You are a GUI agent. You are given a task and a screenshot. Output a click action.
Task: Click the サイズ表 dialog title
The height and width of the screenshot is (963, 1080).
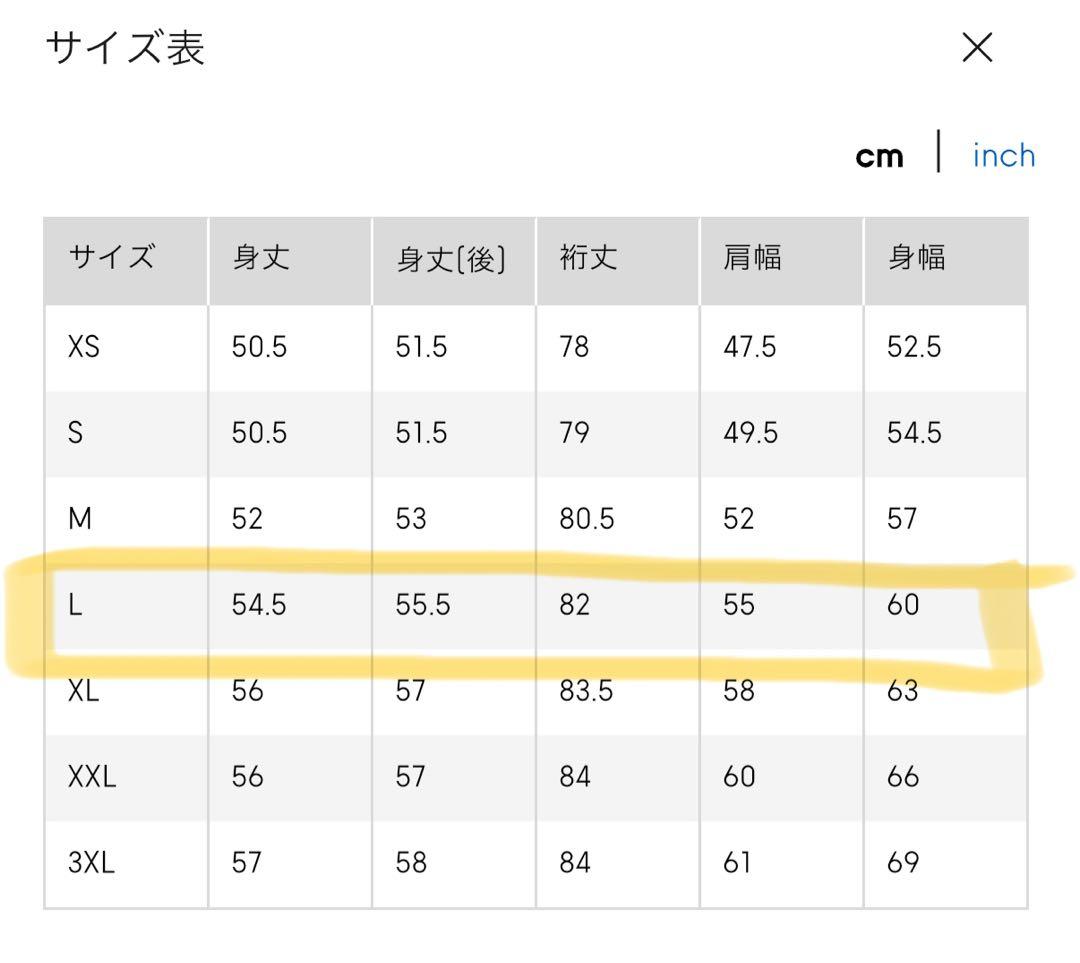tap(125, 48)
